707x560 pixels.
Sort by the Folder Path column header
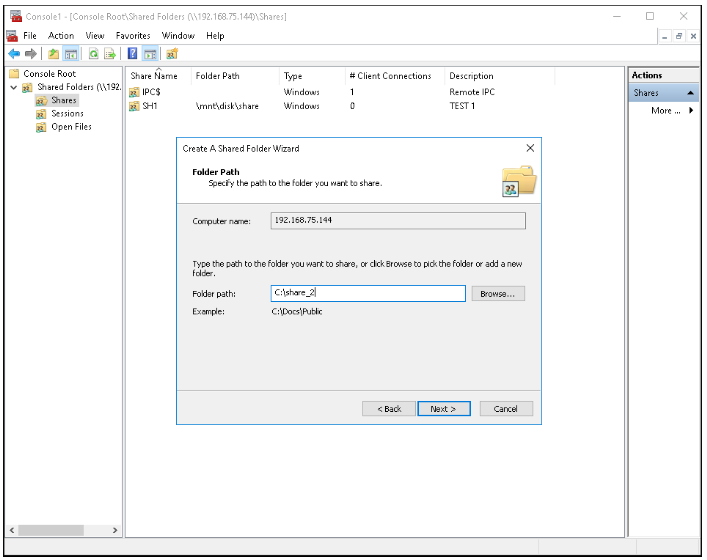217,76
